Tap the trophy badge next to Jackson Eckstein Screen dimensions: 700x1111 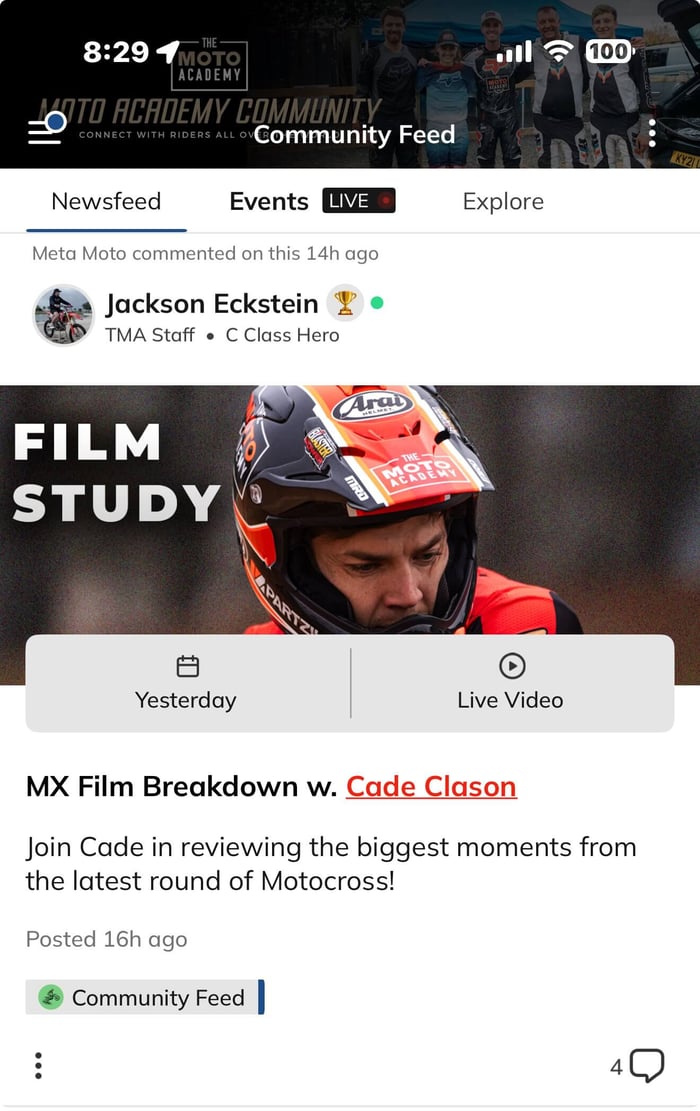click(x=345, y=303)
